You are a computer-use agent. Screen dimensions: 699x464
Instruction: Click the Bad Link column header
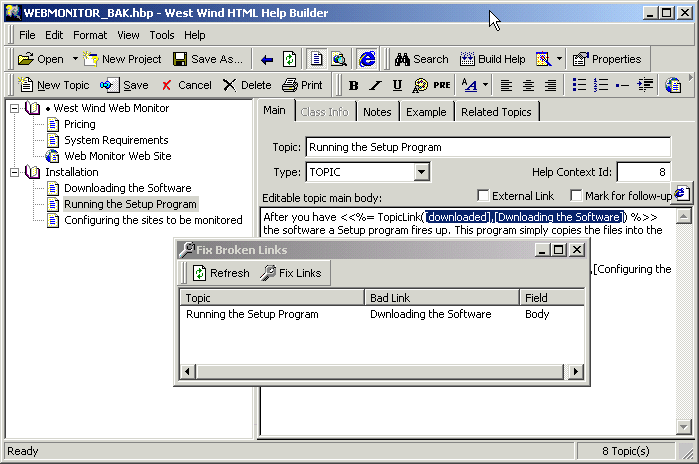[442, 298]
